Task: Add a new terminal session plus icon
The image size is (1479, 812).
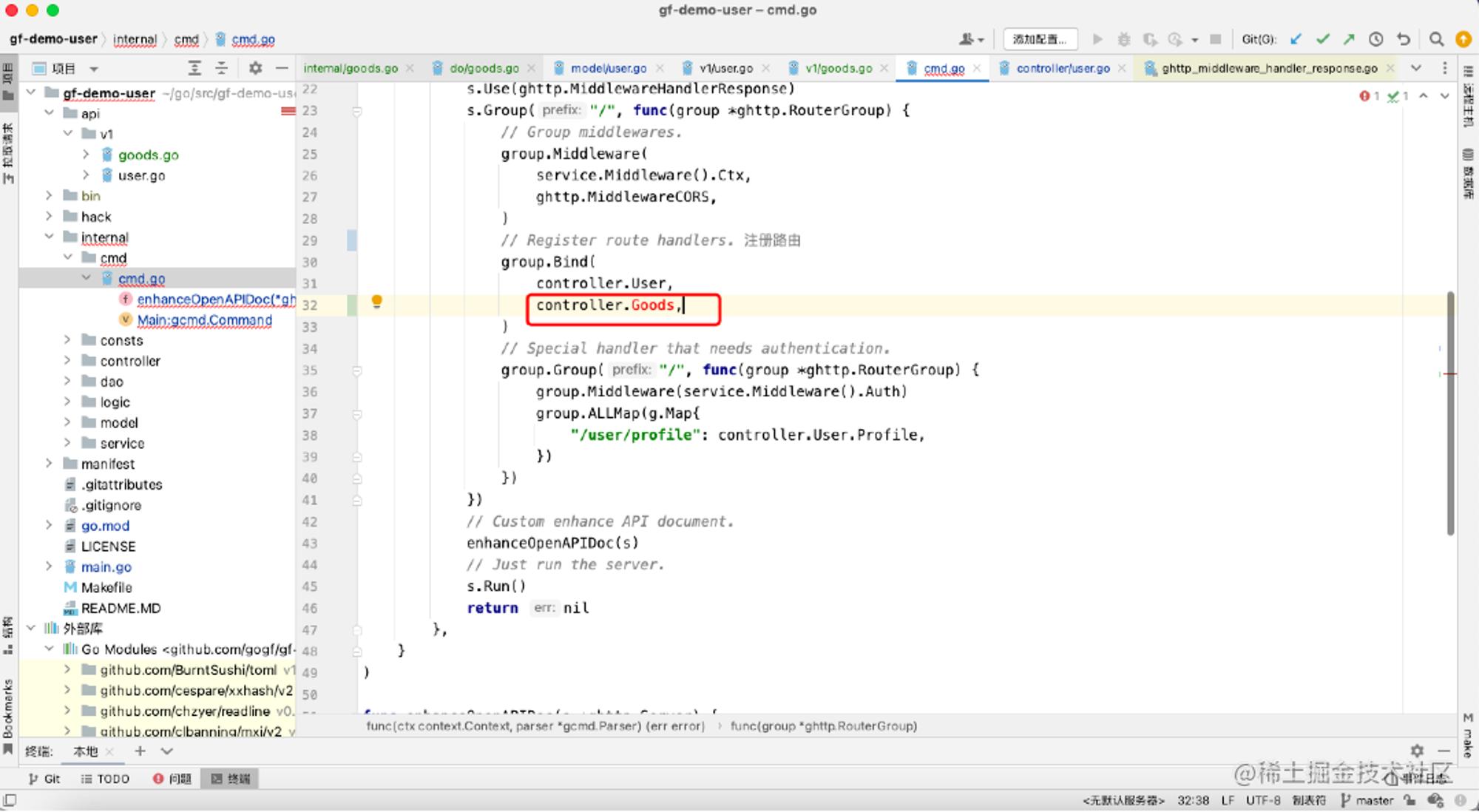Action: point(140,751)
